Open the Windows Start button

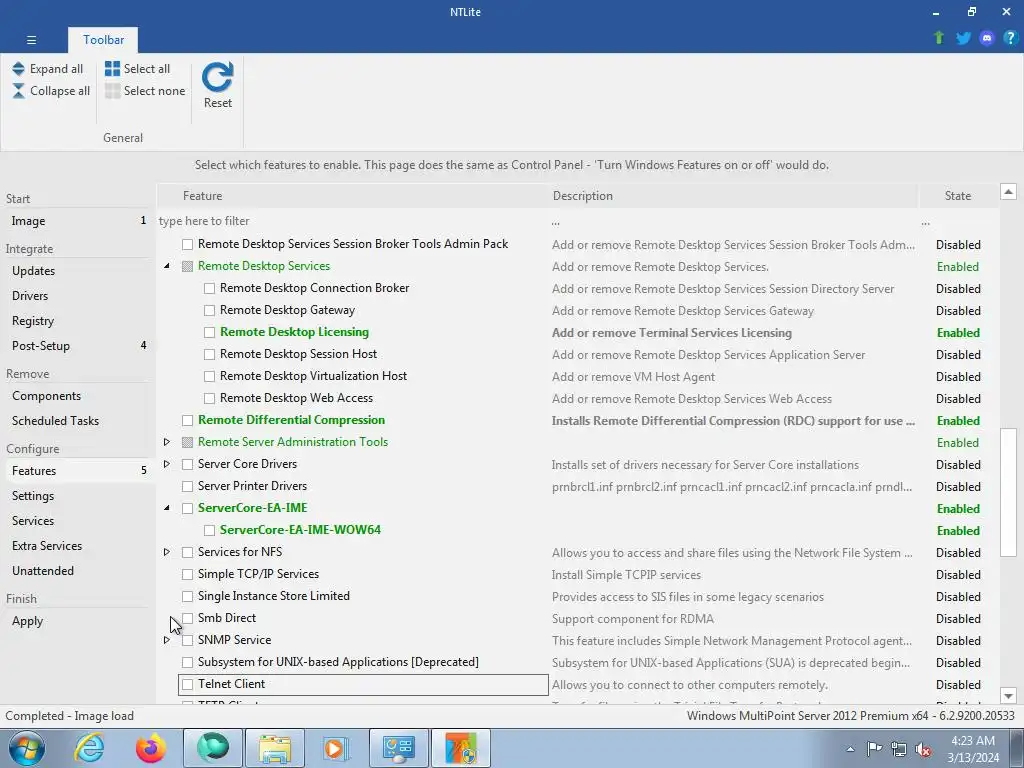click(x=27, y=748)
